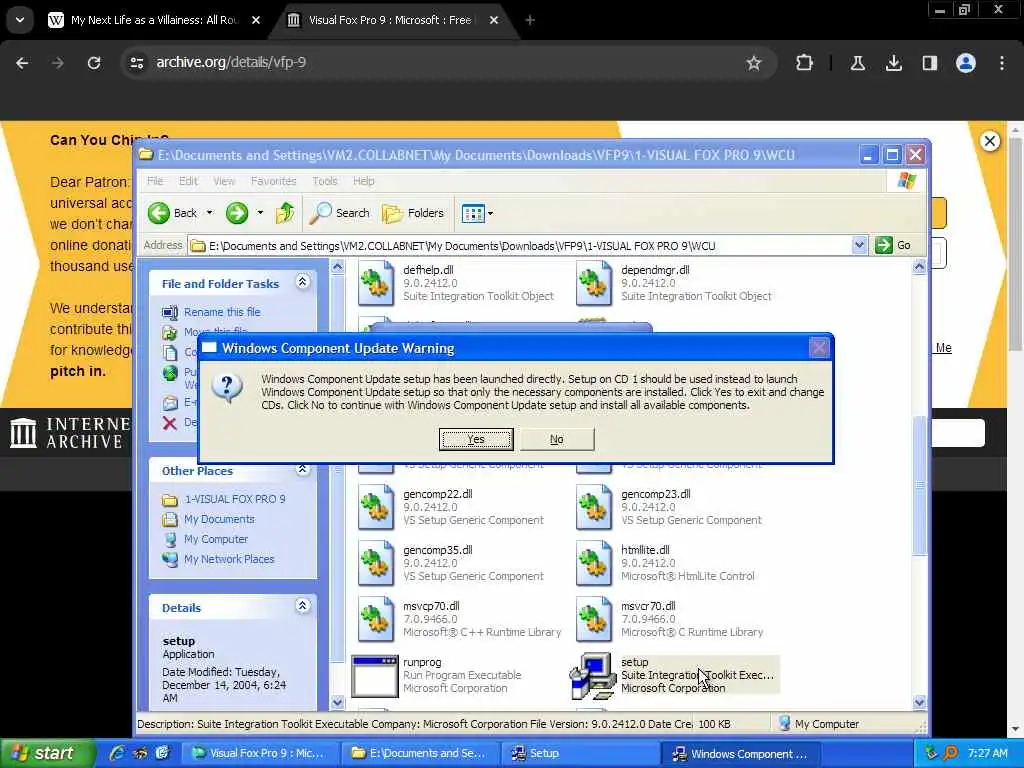Switch to Visual Fox Pro 9 taskbar item

pos(259,754)
